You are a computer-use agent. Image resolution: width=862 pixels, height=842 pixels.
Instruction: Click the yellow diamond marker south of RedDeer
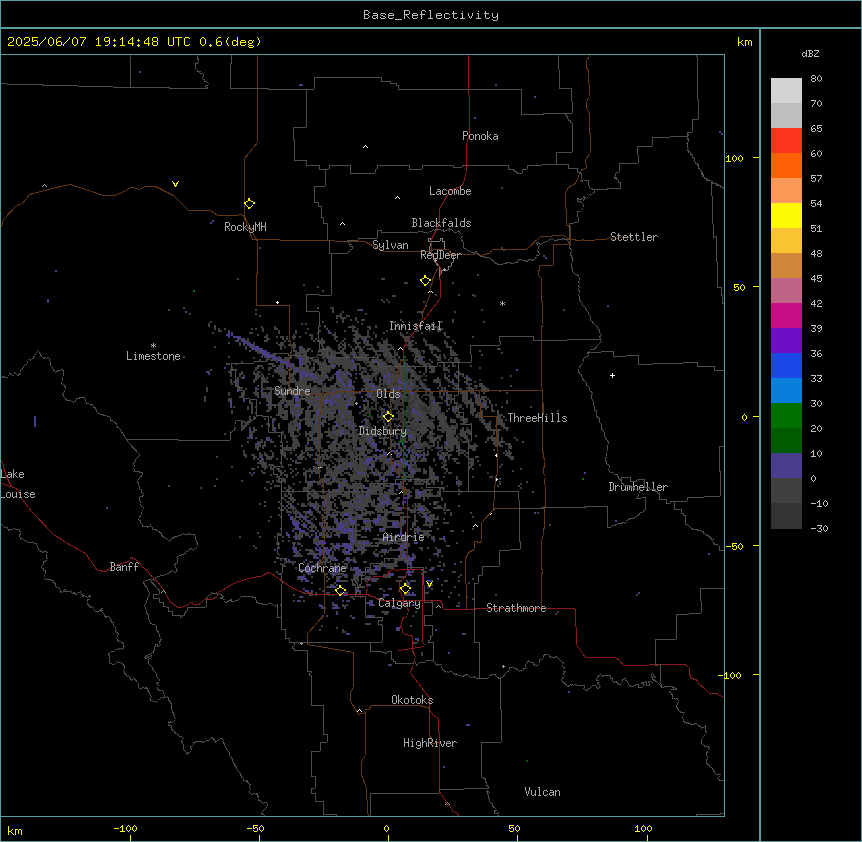(426, 281)
